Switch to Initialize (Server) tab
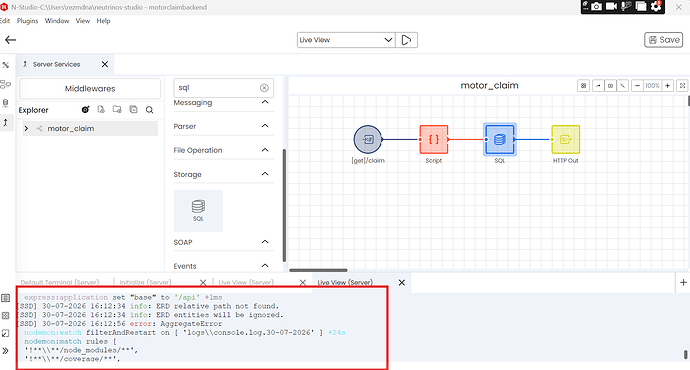Screen dimensions: 690x370 click(x=146, y=282)
